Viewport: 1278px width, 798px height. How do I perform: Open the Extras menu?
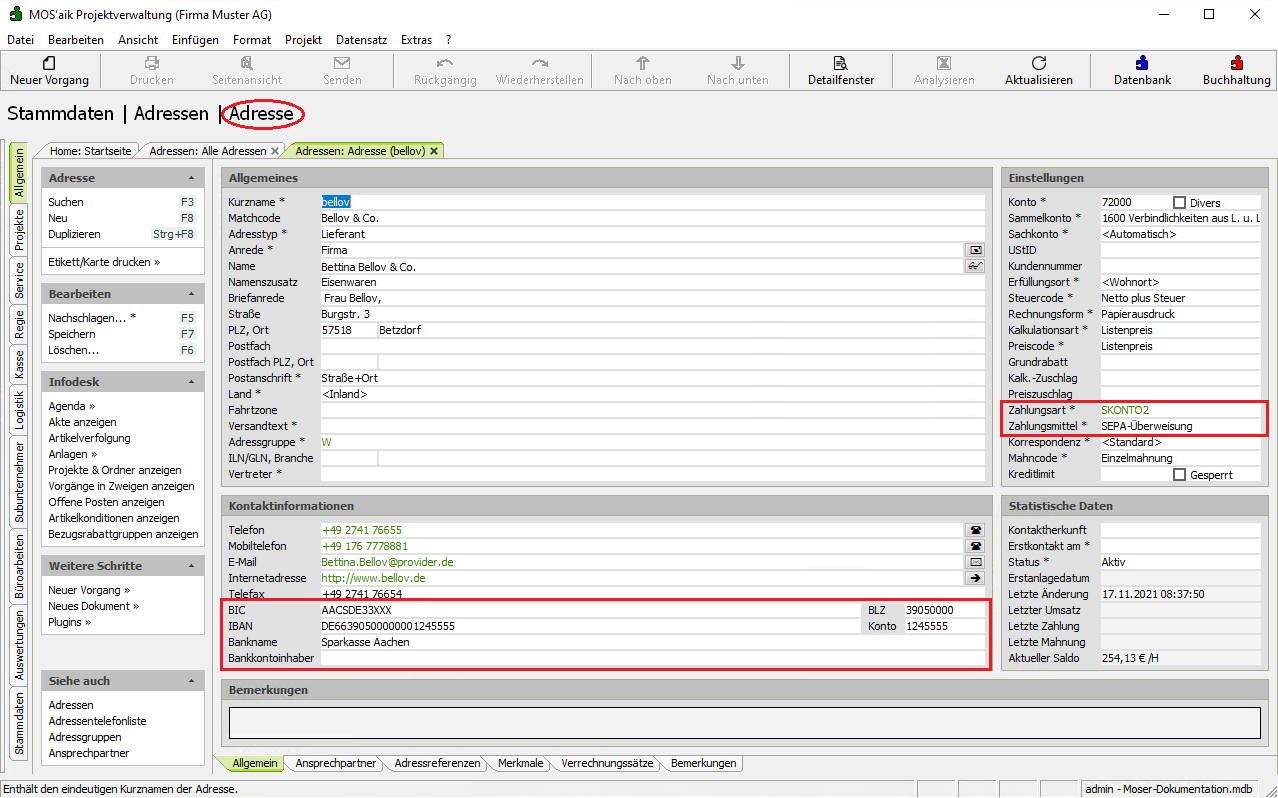(416, 40)
